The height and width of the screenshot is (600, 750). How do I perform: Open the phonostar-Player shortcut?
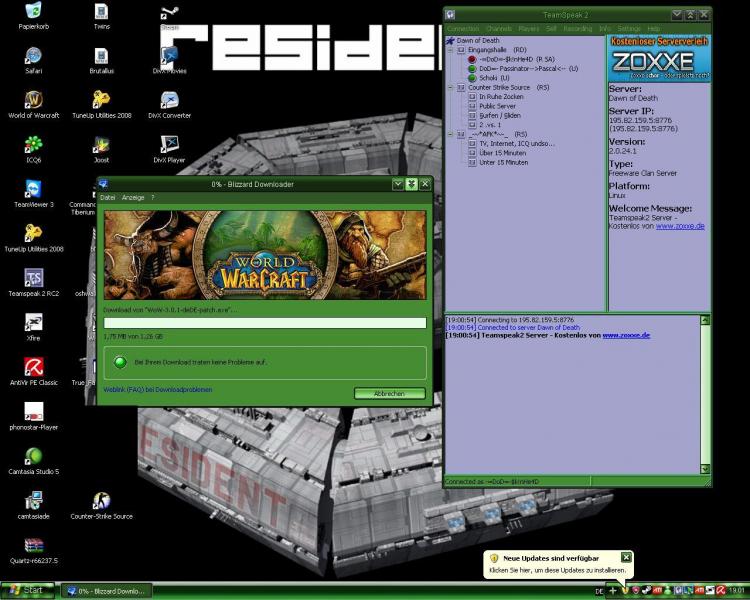[x=33, y=416]
